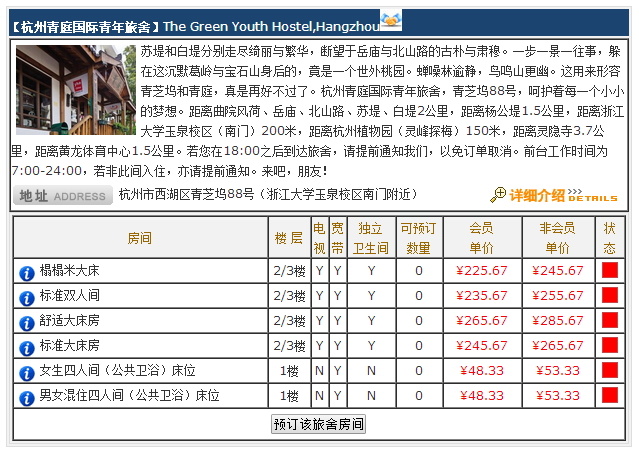Open info icon for 女生四人间 床位
Image resolution: width=639 pixels, height=451 pixels.
[x=27, y=373]
